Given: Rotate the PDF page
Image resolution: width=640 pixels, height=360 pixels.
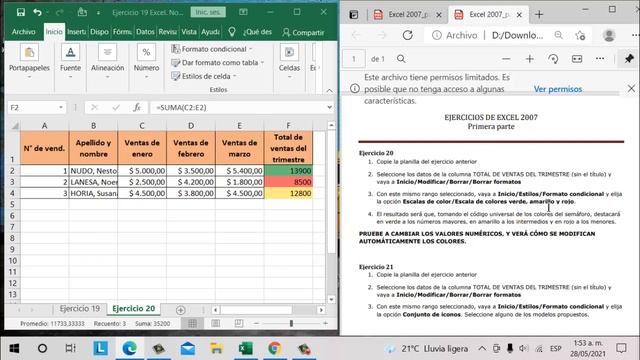Looking at the screenshot, I should pyautogui.click(x=553, y=59).
